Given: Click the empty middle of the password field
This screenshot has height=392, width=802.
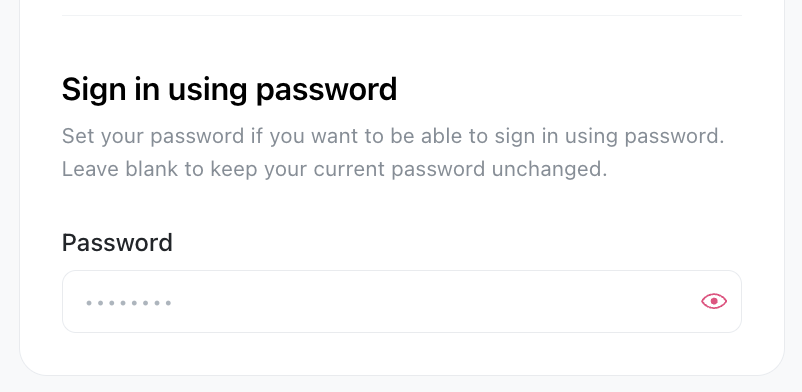Looking at the screenshot, I should [402, 301].
